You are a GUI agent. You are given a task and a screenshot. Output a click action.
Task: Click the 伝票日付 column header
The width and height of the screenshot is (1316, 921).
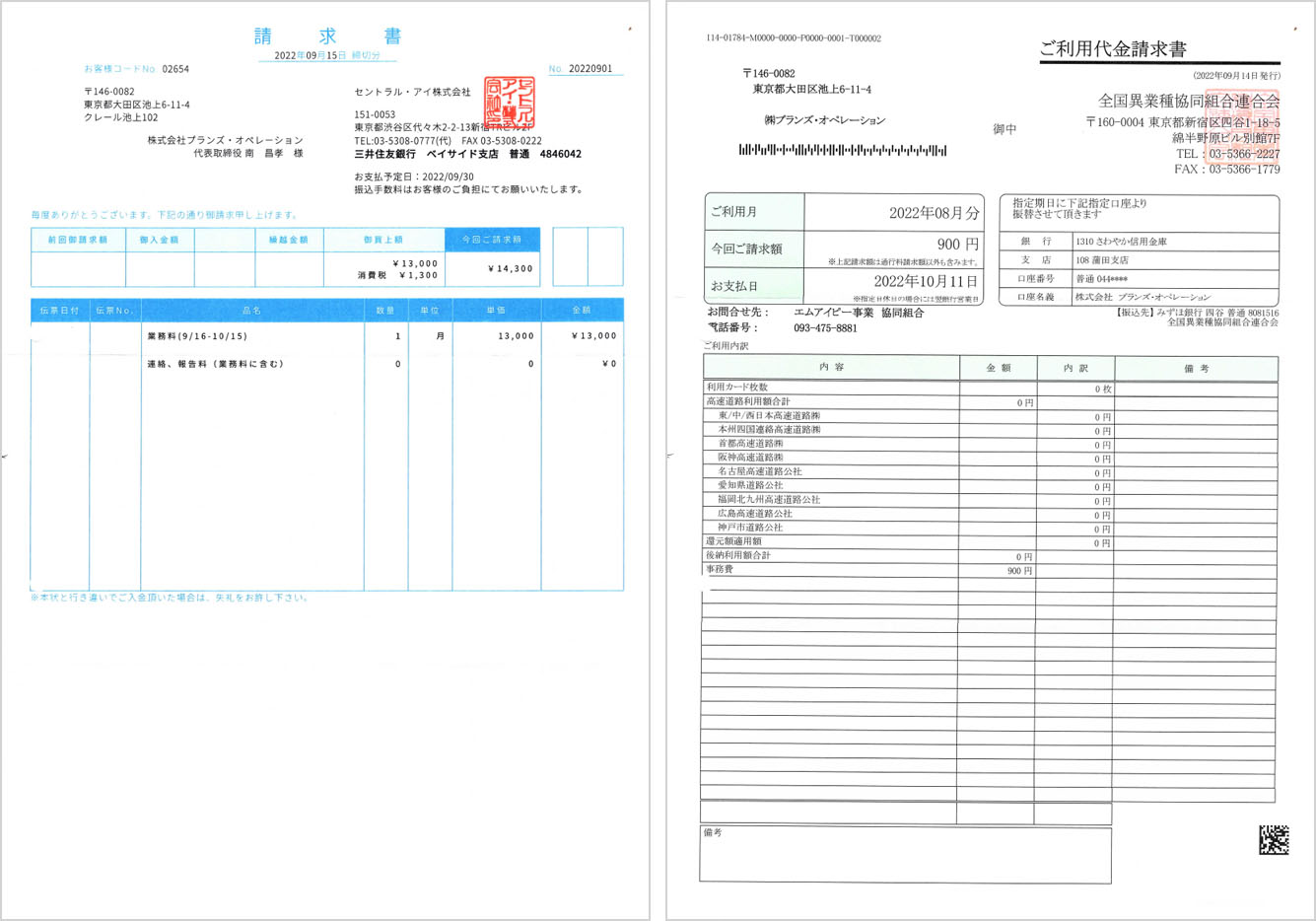pos(60,310)
